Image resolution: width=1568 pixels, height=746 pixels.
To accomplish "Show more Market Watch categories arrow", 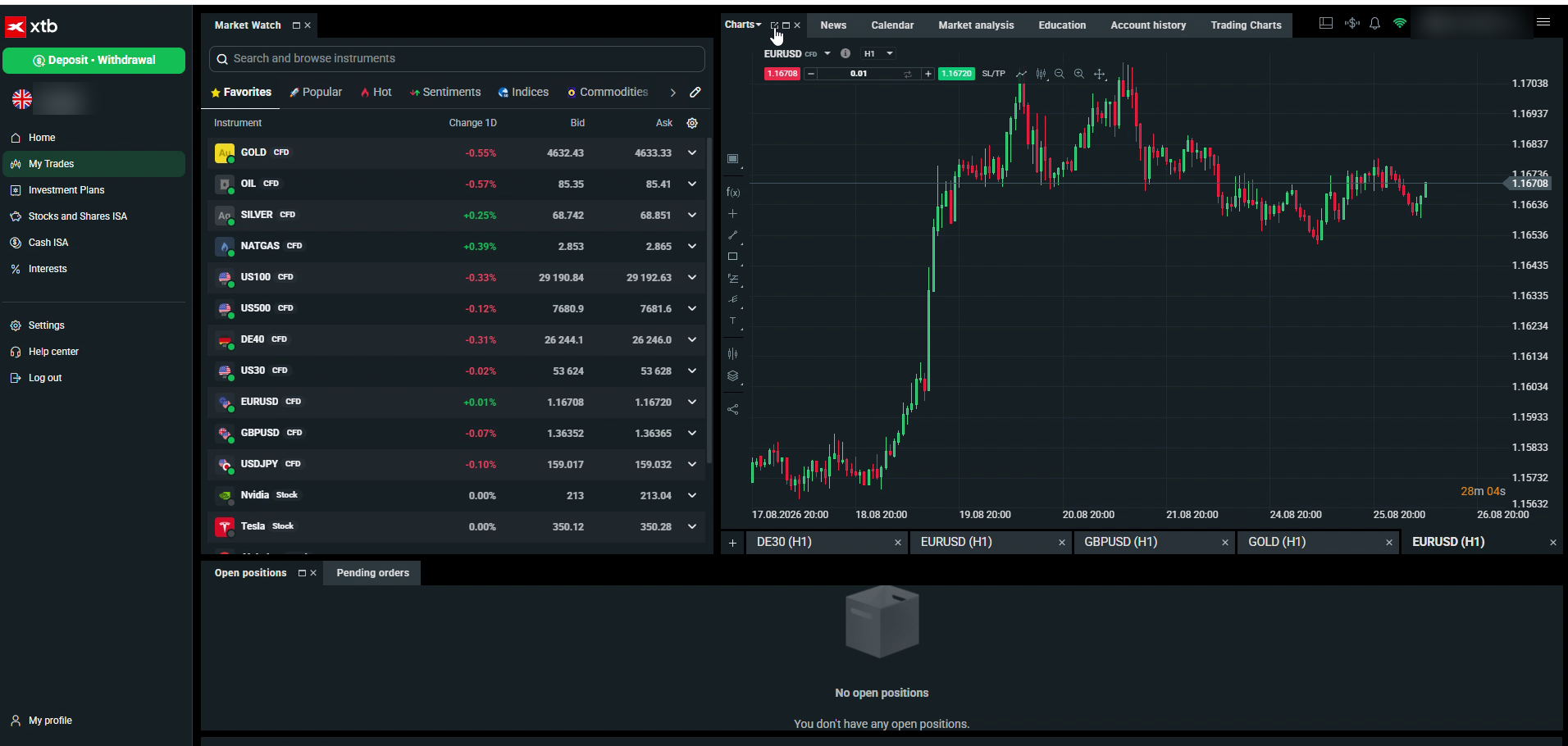I will pyautogui.click(x=672, y=93).
